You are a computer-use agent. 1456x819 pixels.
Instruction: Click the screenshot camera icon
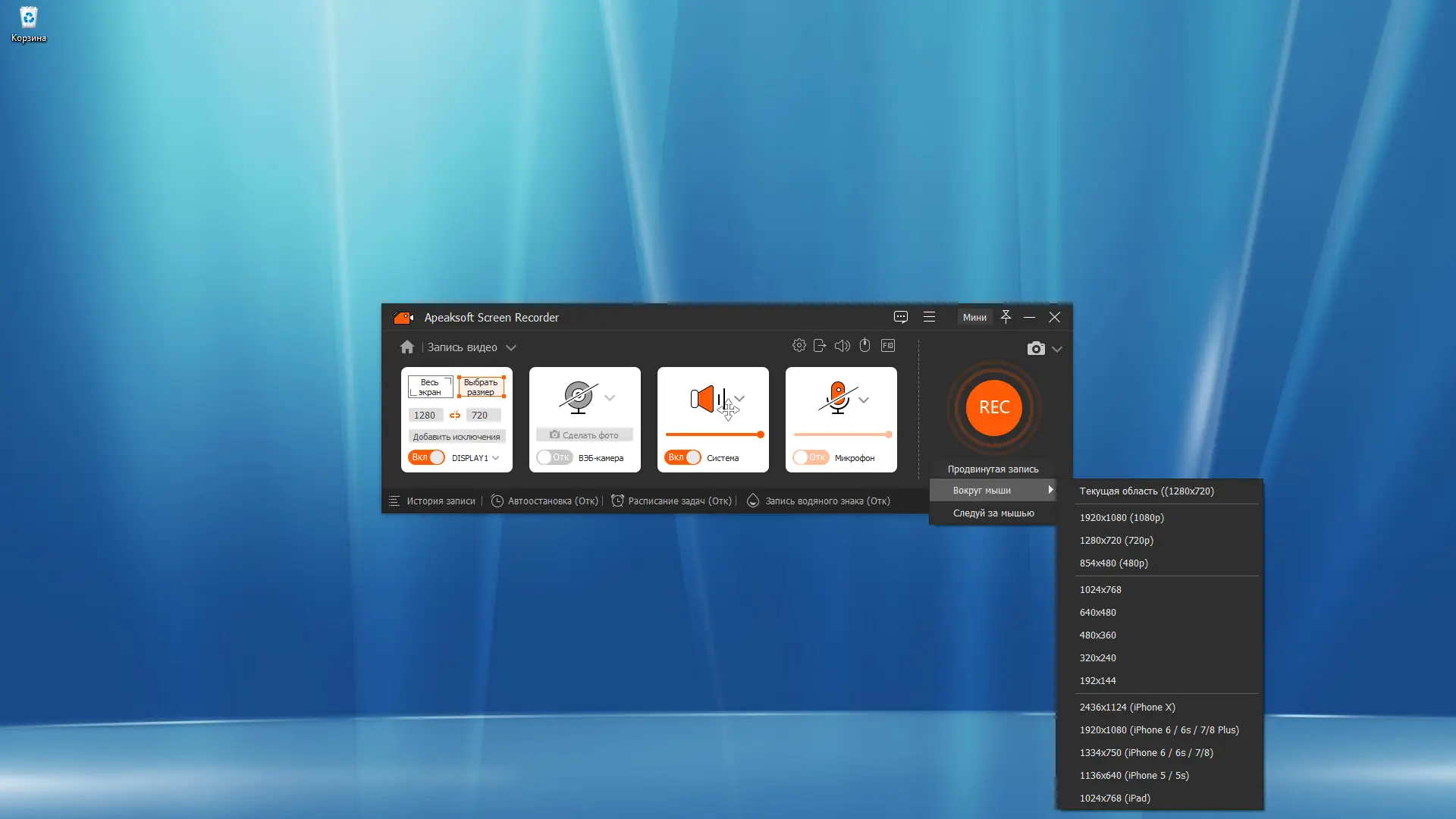pyautogui.click(x=1036, y=348)
